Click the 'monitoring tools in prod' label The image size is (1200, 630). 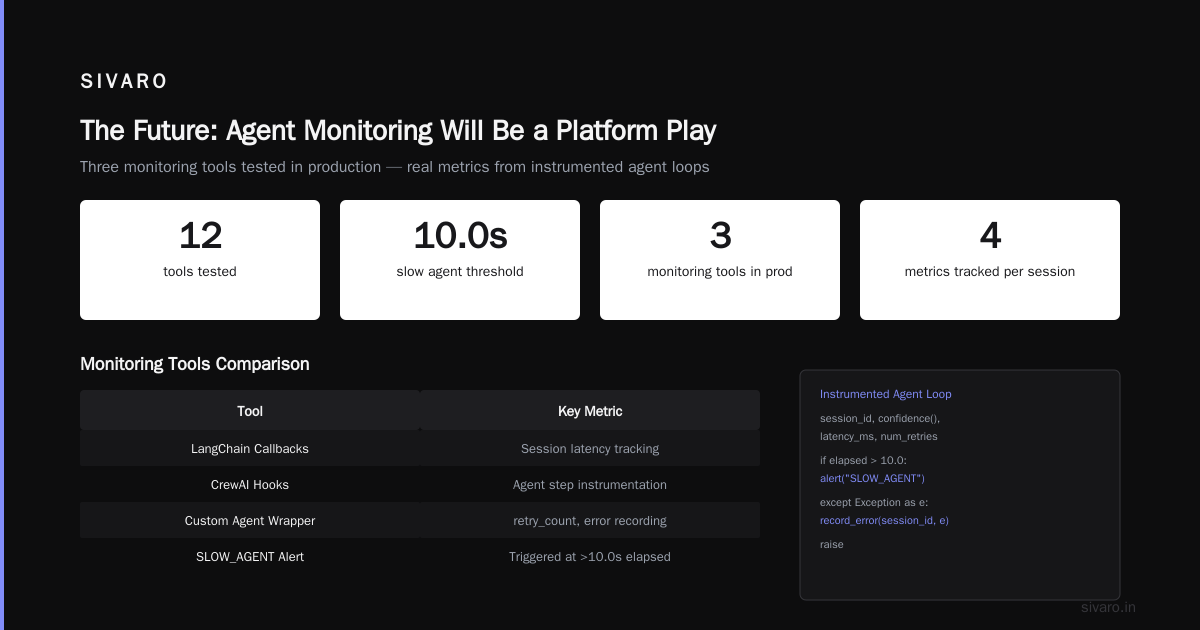[x=720, y=272]
